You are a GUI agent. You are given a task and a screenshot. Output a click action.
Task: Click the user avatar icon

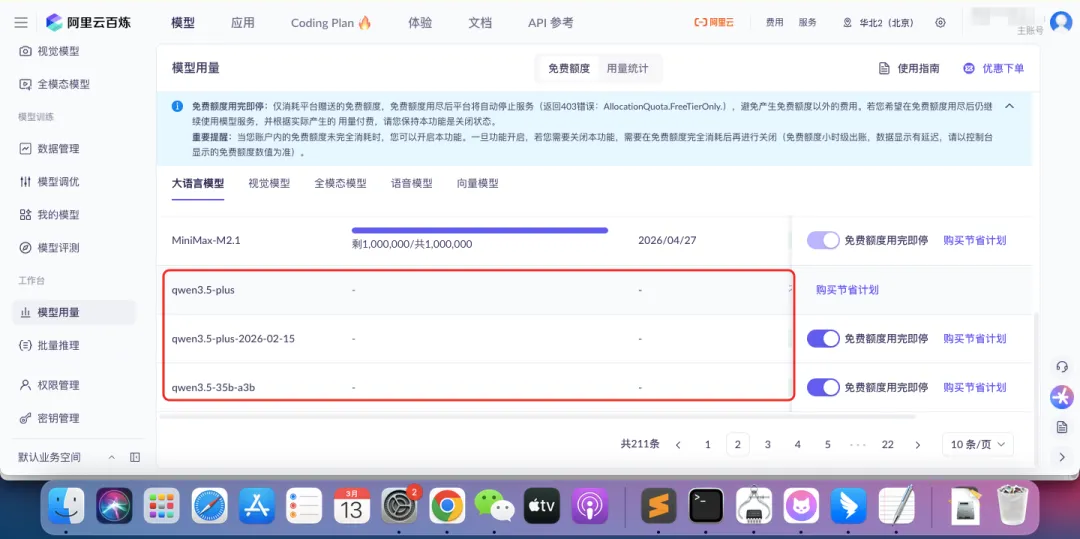[1061, 22]
